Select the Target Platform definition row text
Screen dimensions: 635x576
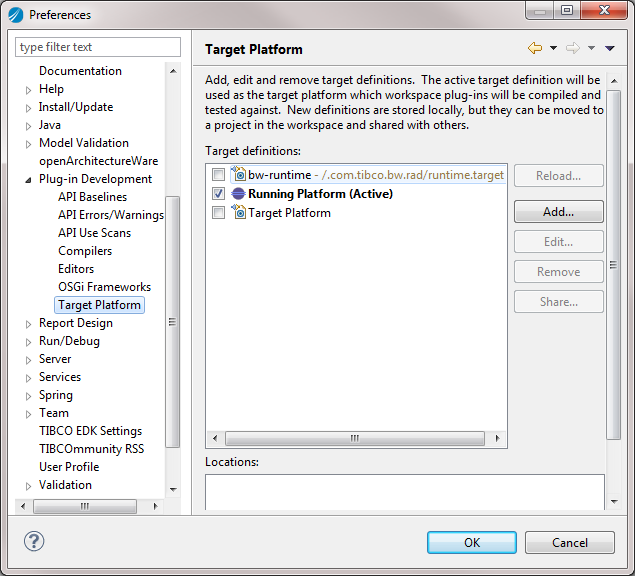(x=289, y=213)
